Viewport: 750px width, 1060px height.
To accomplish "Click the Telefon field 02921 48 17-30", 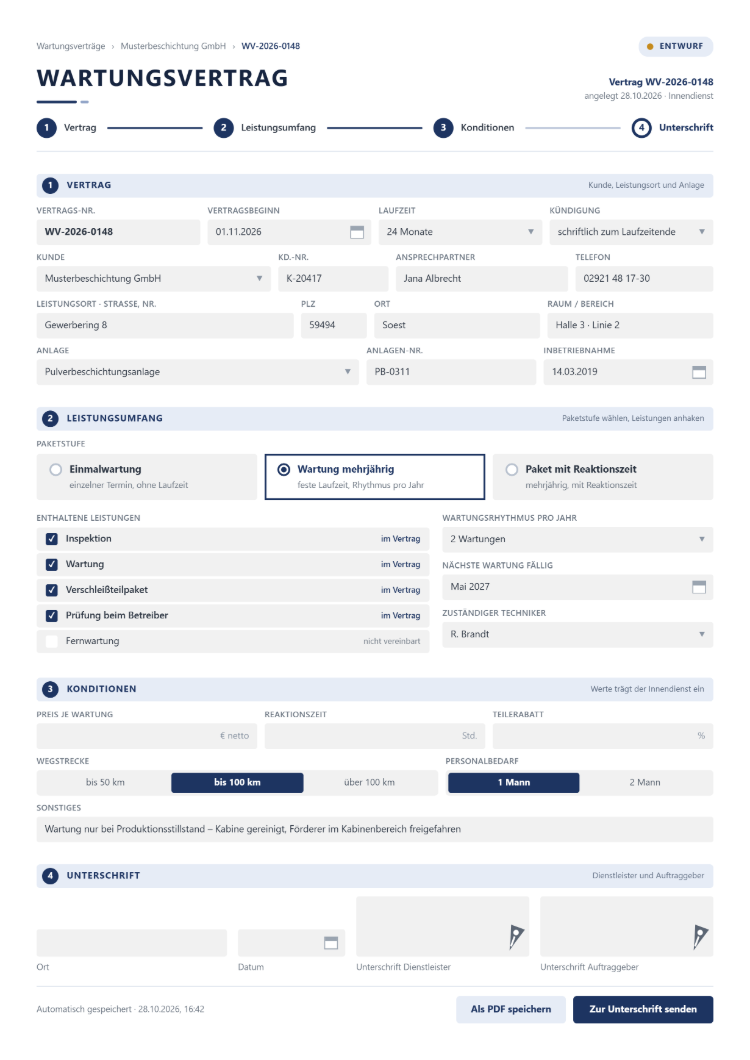I will pos(644,279).
